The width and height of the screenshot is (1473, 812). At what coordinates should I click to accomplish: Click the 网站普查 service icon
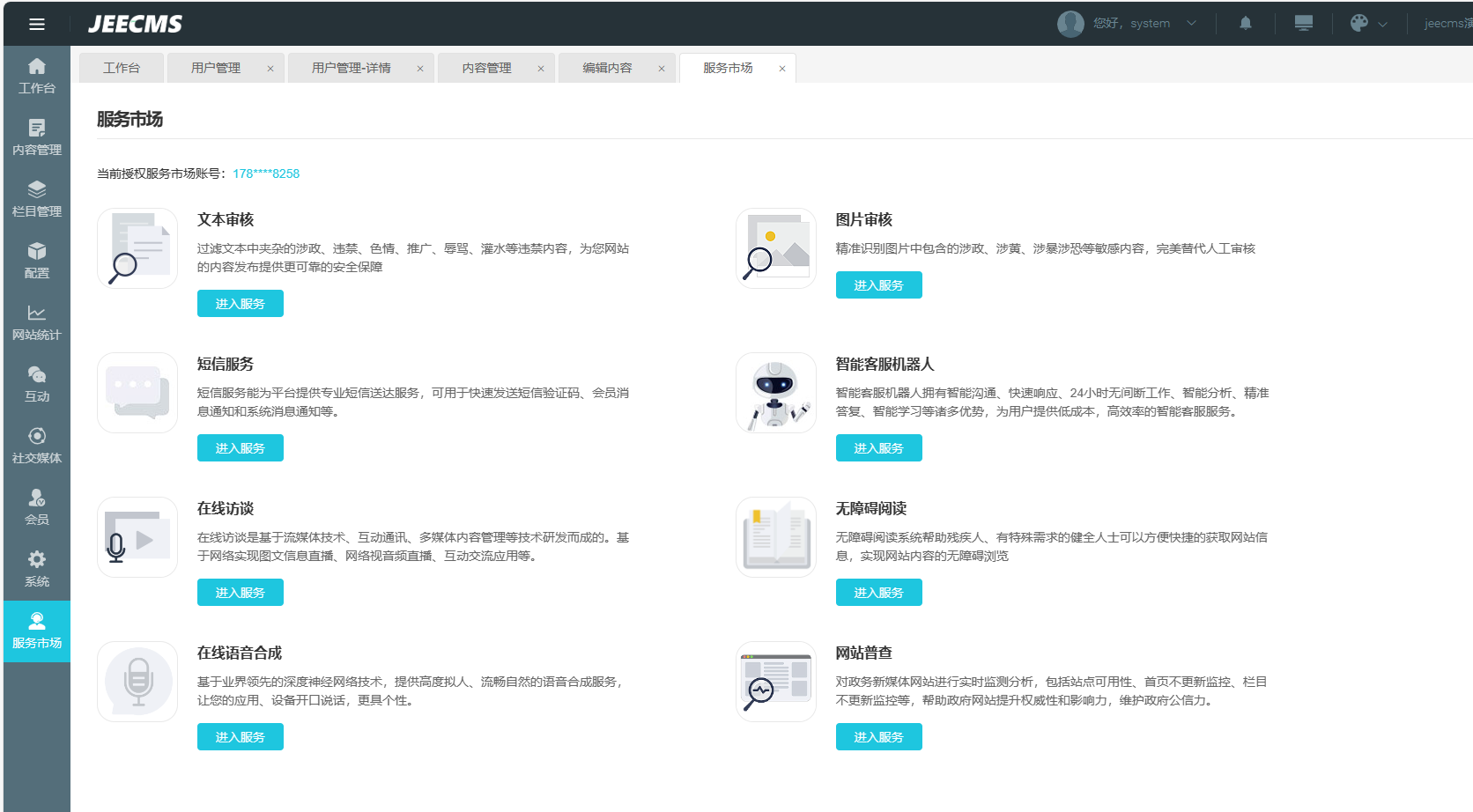(x=776, y=682)
